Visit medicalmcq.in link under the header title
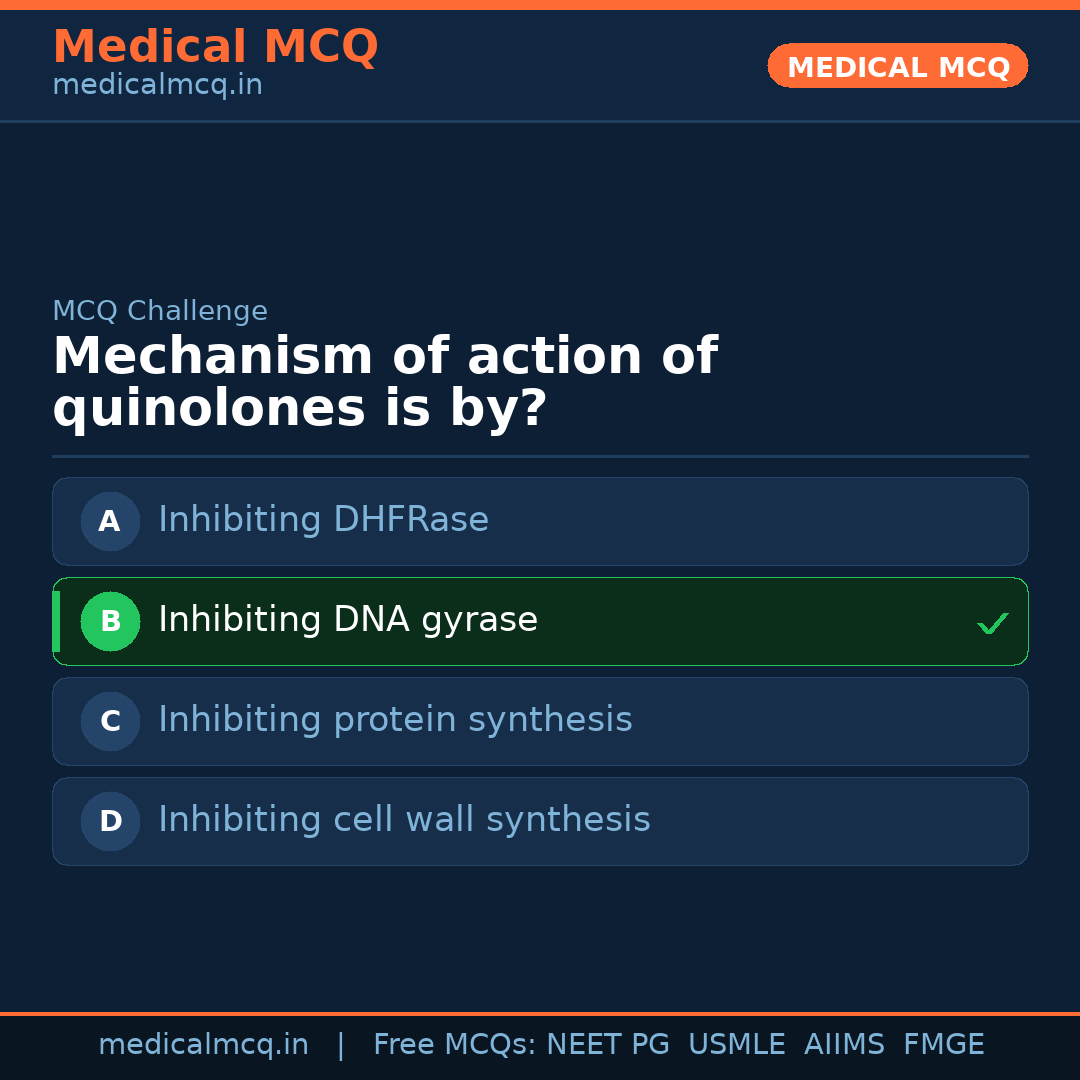 [157, 86]
